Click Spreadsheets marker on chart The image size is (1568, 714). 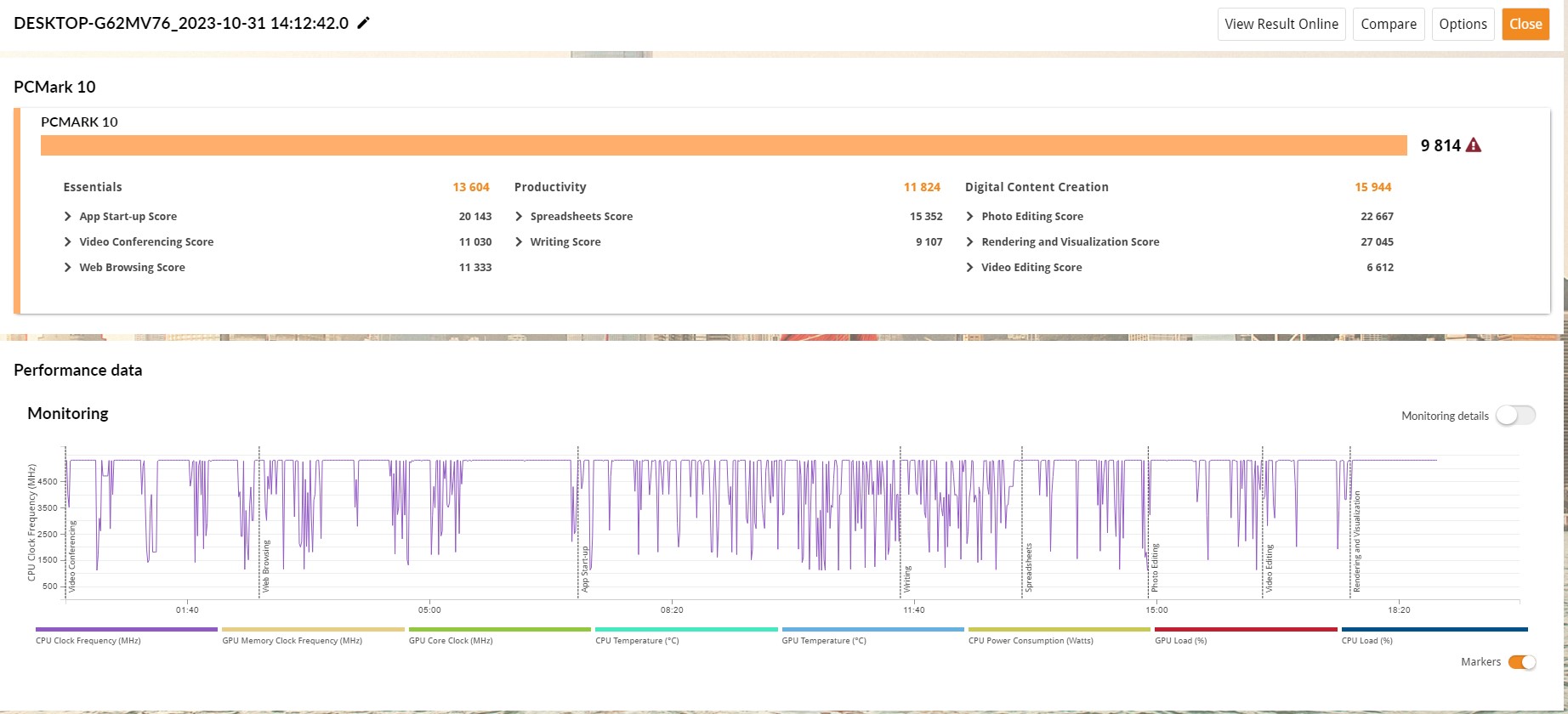click(x=1029, y=568)
